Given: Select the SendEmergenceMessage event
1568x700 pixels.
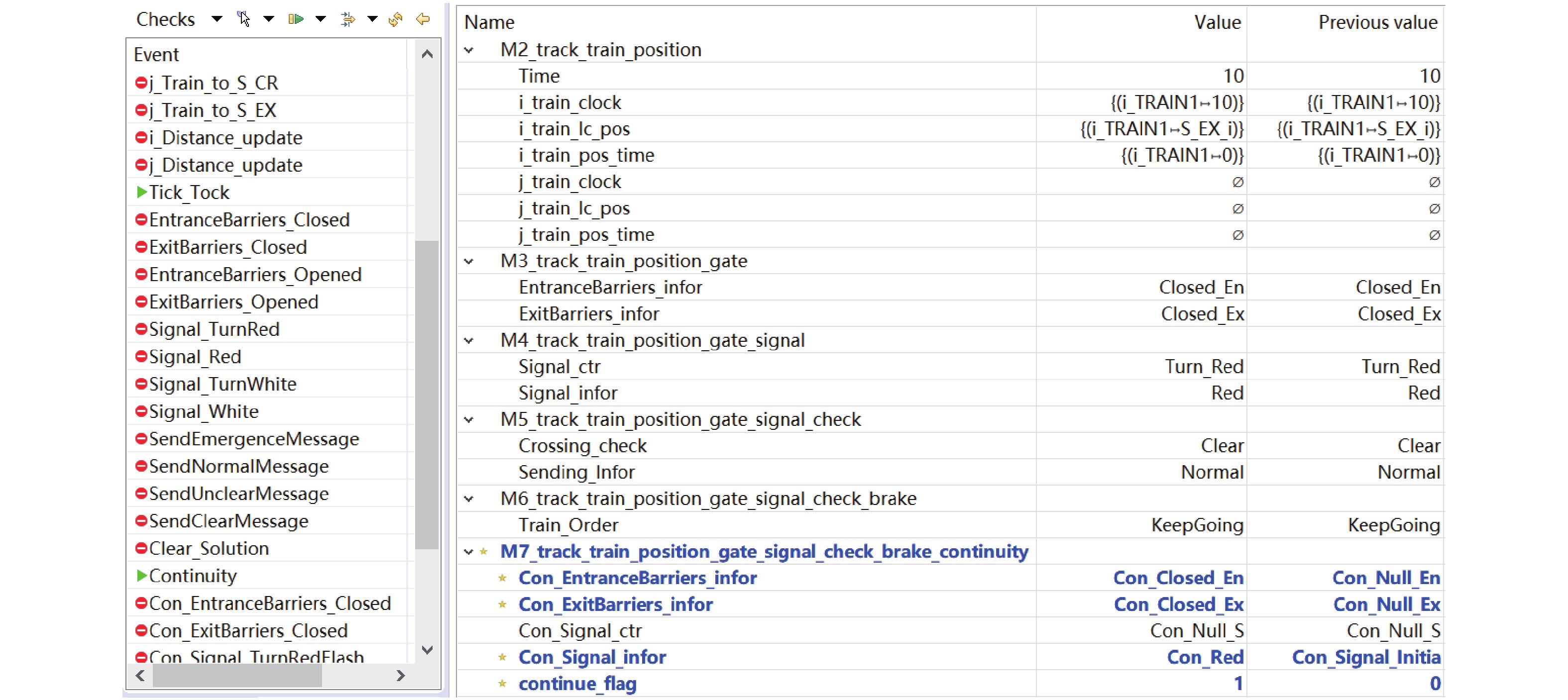Looking at the screenshot, I should (x=254, y=439).
